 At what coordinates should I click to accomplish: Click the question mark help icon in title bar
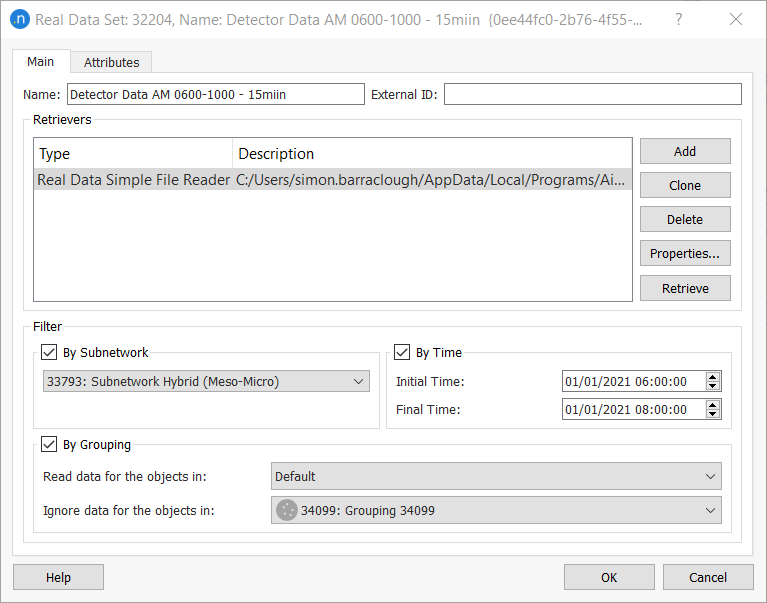coord(678,20)
